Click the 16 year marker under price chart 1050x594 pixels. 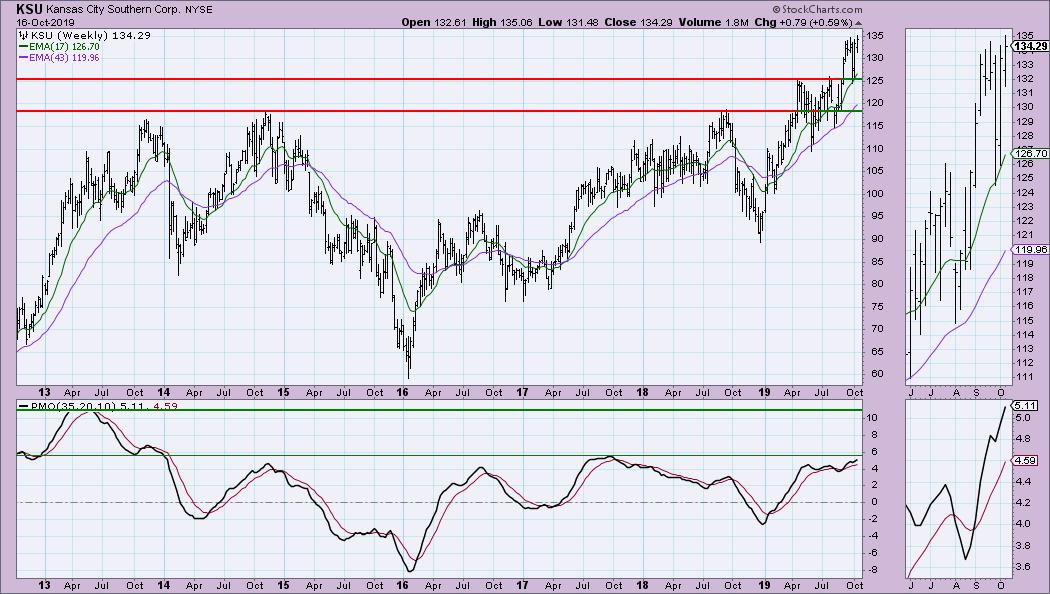pos(404,390)
